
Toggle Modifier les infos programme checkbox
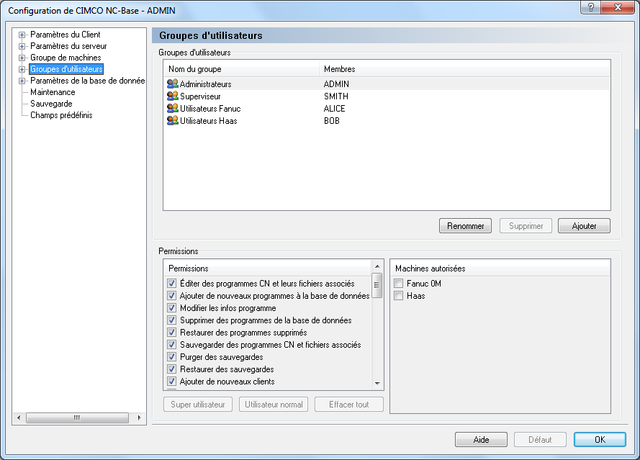click(172, 308)
